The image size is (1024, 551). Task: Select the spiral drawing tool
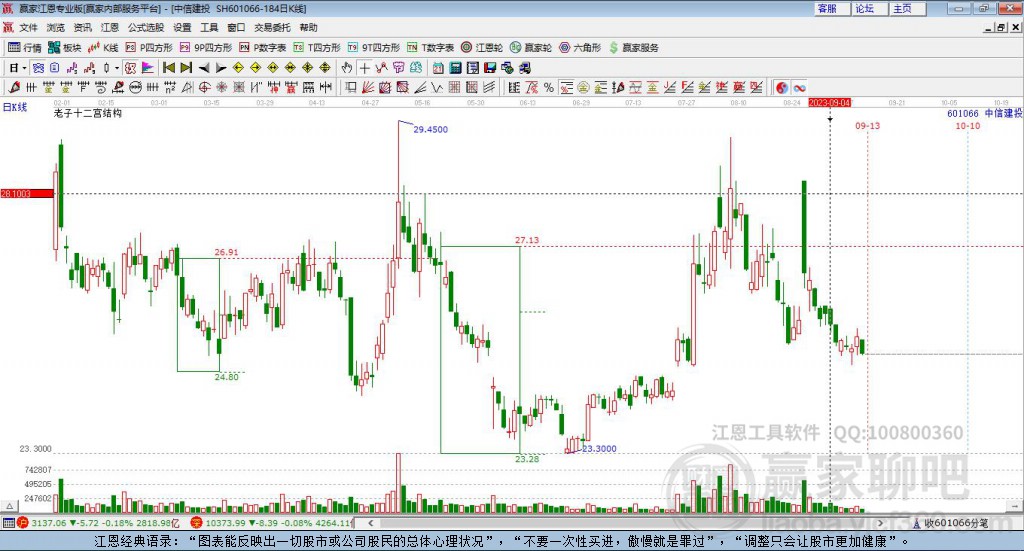(101, 87)
